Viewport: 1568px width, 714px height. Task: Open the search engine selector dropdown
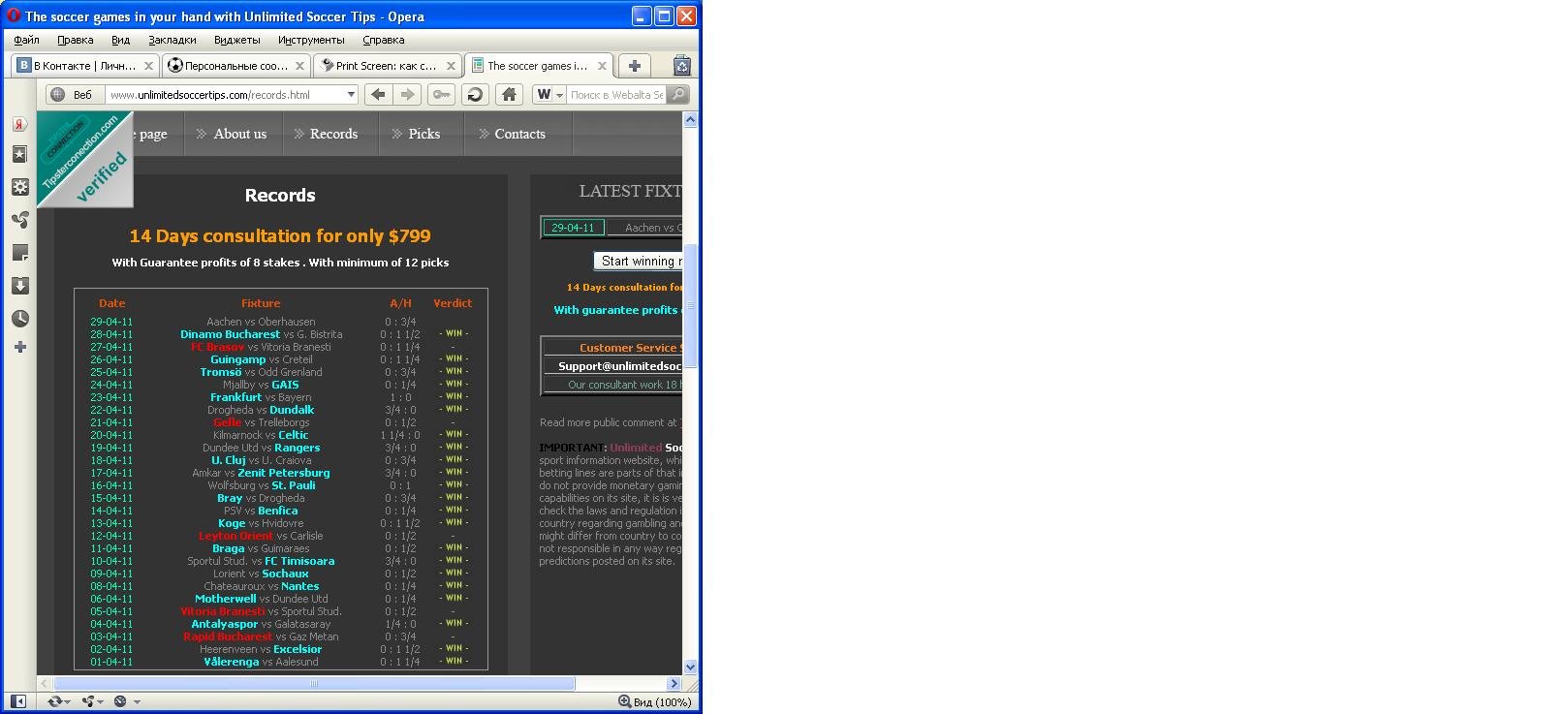[549, 95]
